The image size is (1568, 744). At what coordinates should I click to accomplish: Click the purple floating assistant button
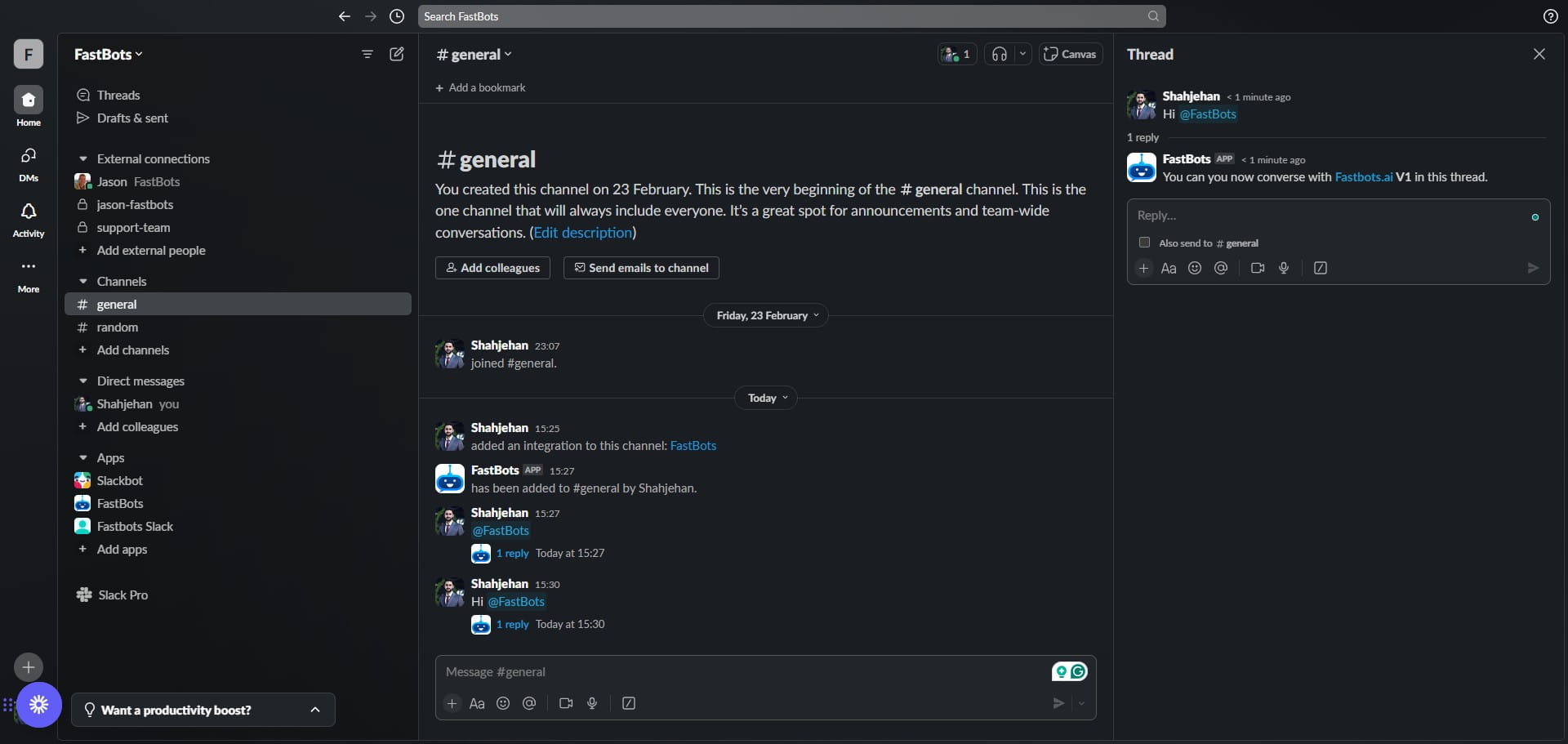click(38, 705)
